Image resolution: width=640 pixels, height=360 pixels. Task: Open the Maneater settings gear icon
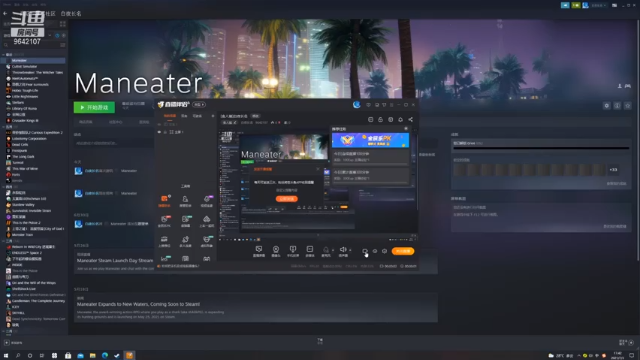pos(607,106)
